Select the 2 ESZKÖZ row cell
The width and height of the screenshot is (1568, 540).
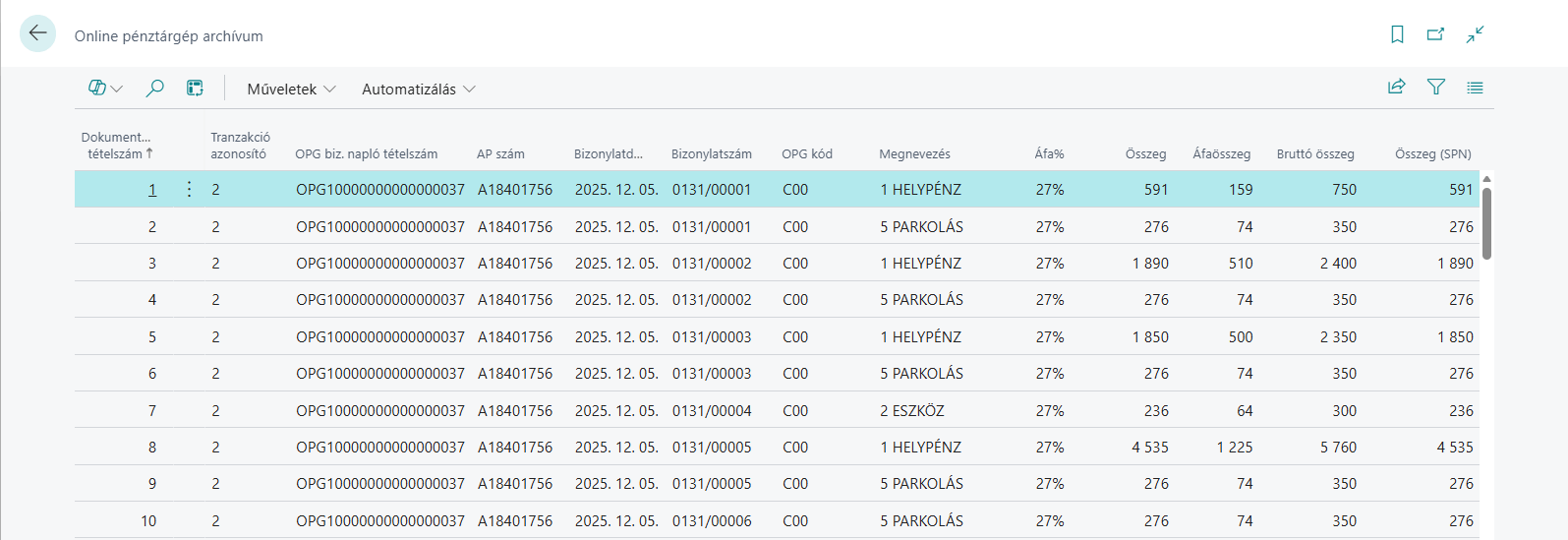coord(911,411)
